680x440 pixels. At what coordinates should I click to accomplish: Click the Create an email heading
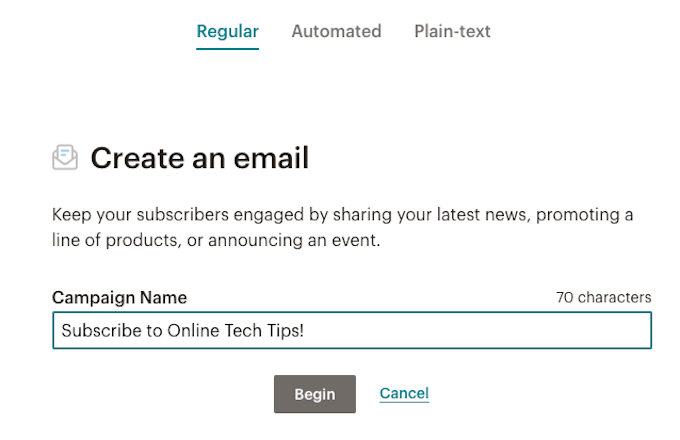coord(199,158)
